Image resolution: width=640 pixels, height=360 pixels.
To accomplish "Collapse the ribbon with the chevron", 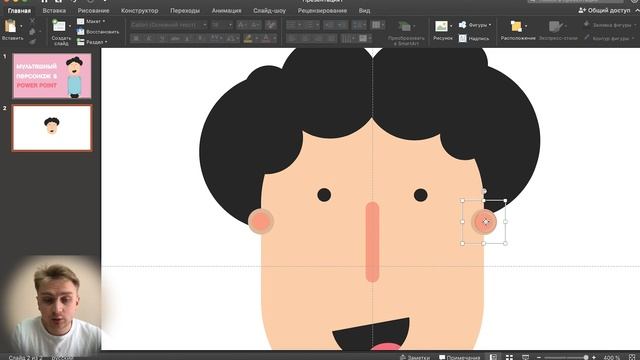I will coord(637,11).
